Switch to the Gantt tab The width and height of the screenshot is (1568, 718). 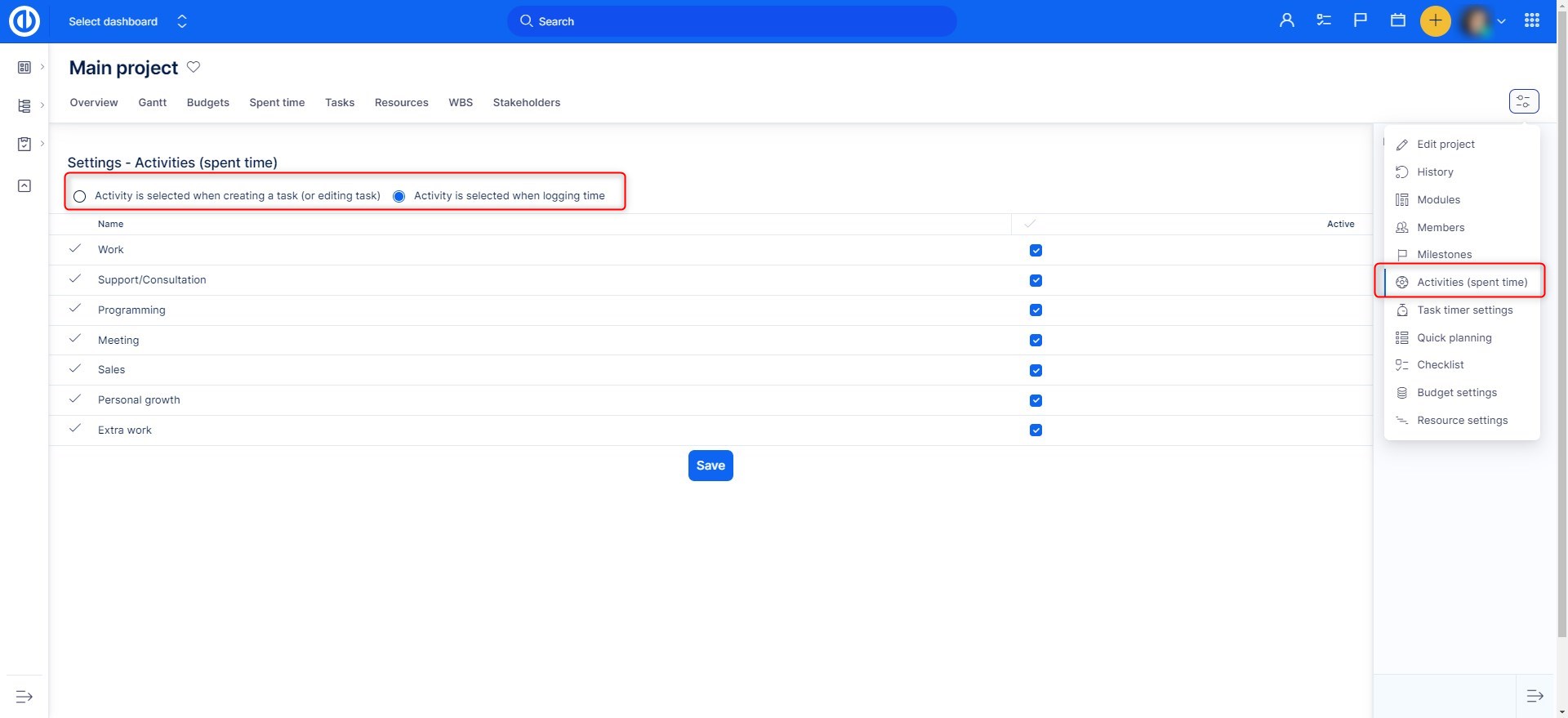point(152,103)
